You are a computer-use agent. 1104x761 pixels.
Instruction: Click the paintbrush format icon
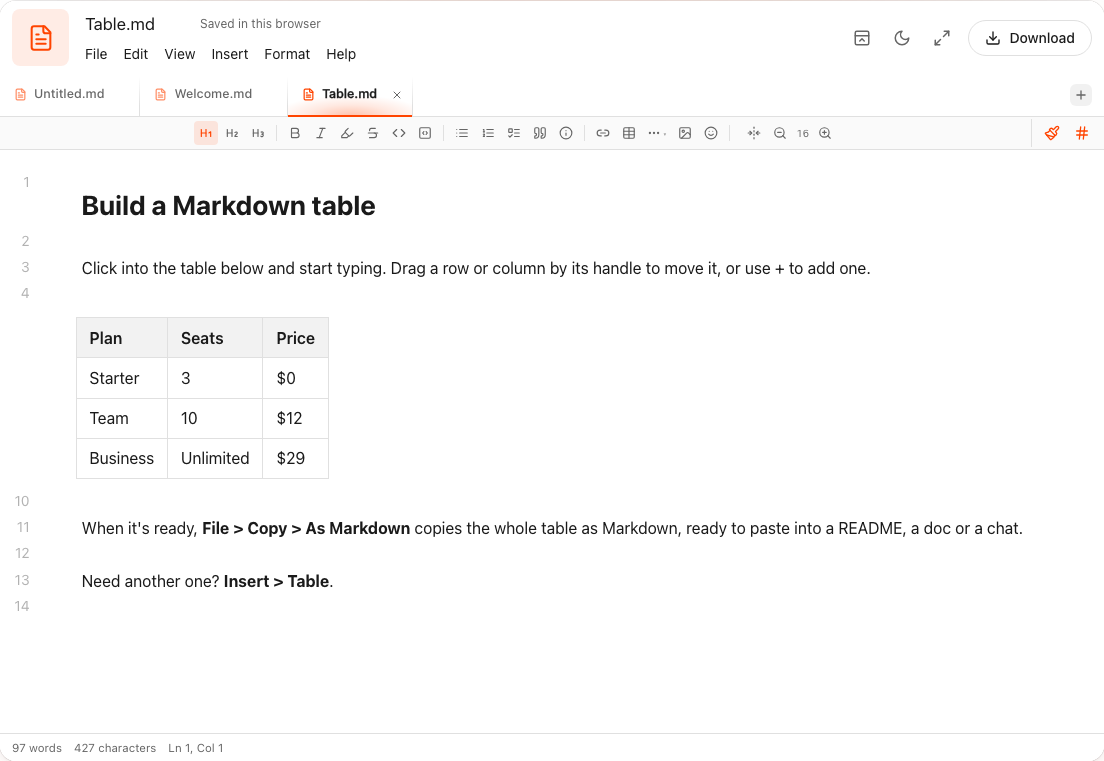pyautogui.click(x=1052, y=133)
